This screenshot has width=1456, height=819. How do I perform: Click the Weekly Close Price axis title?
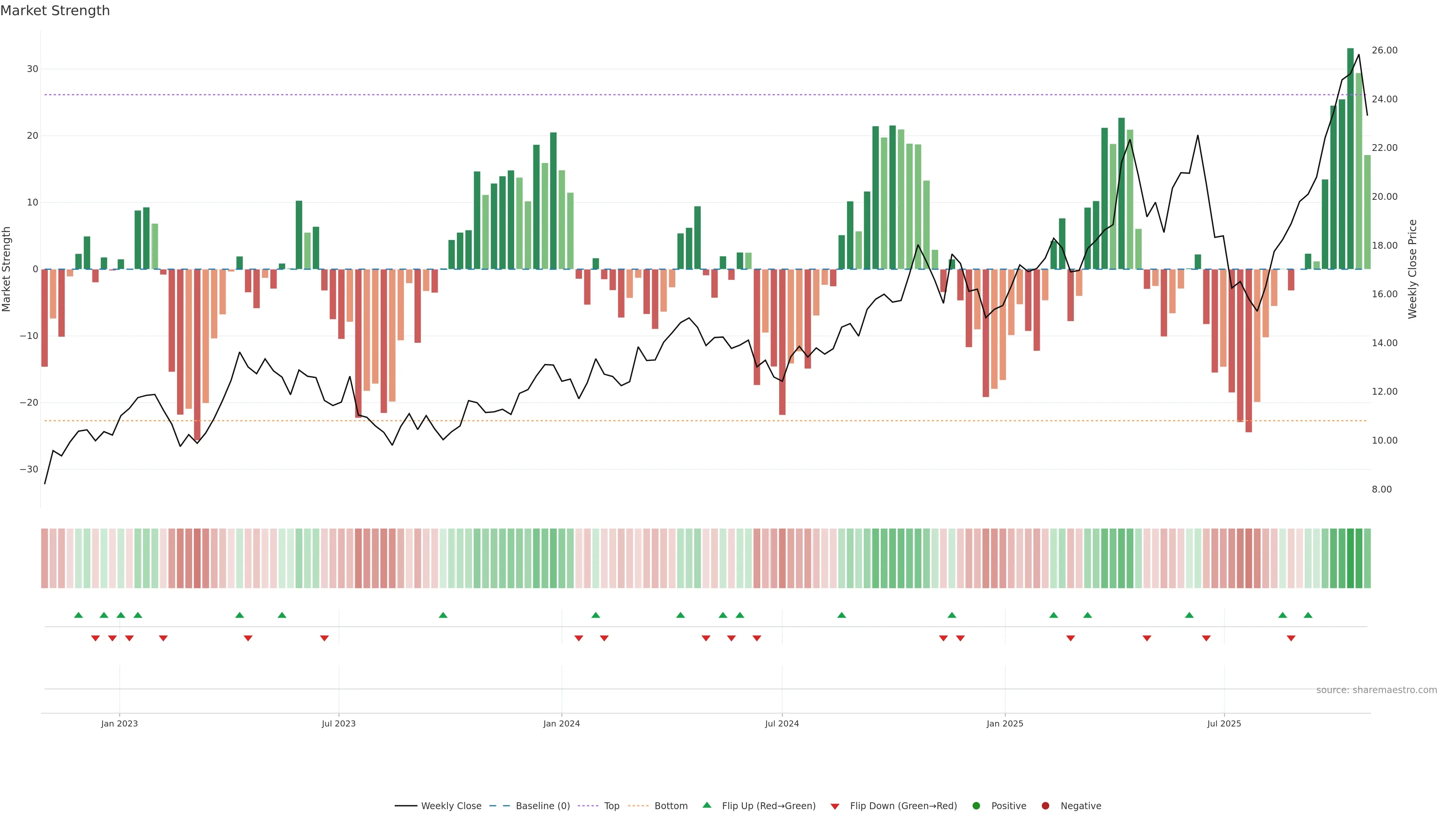coord(1412,269)
